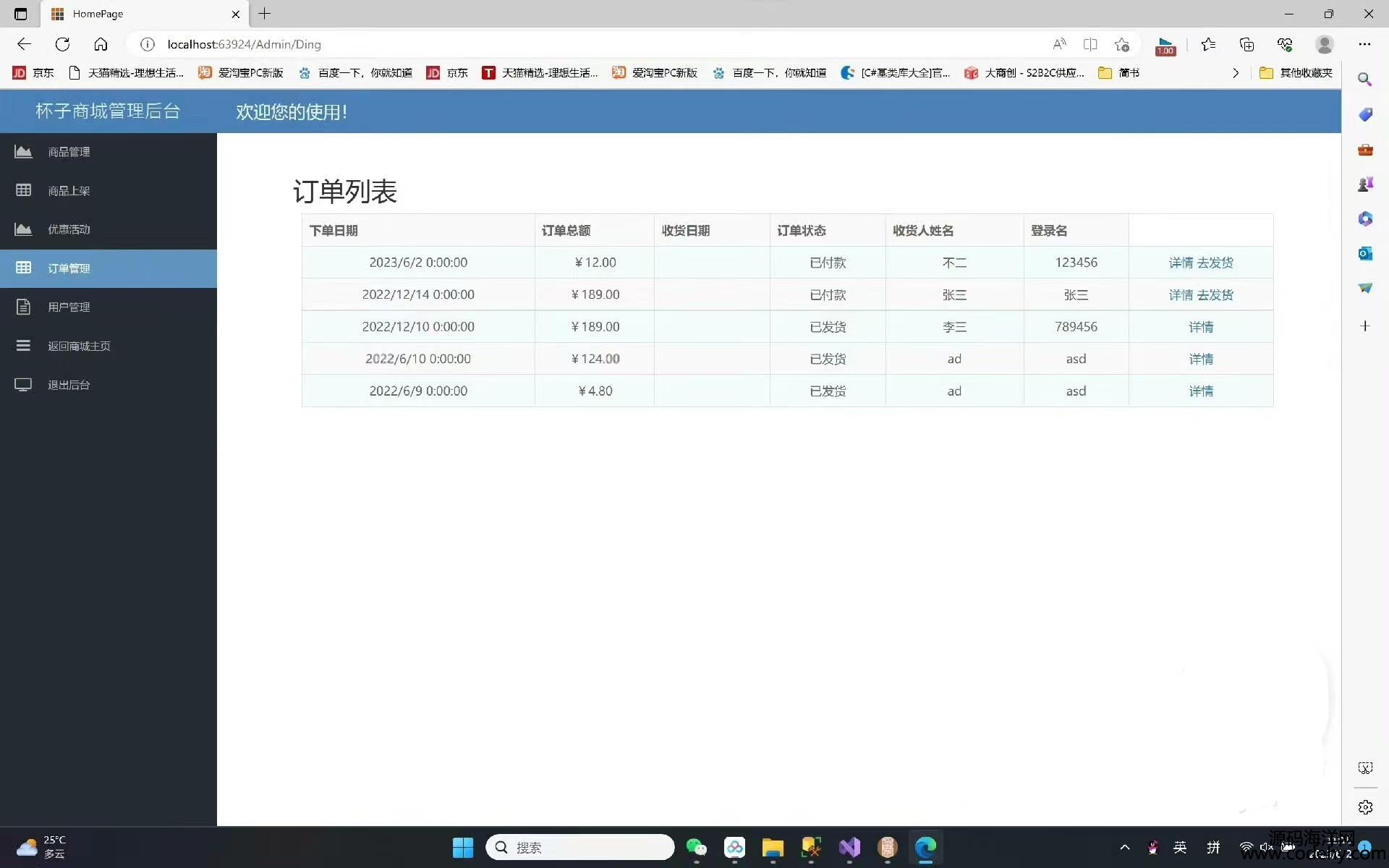Open the Windows Start menu
Screen dimensions: 1389x868
pyautogui.click(x=462, y=847)
